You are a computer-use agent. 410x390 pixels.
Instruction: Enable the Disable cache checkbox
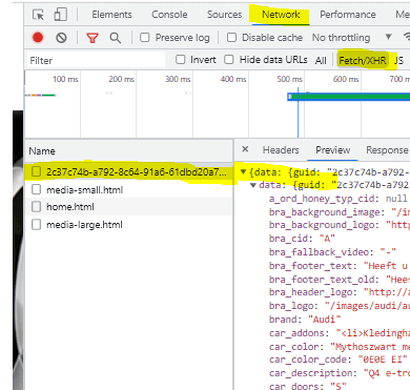[x=231, y=37]
